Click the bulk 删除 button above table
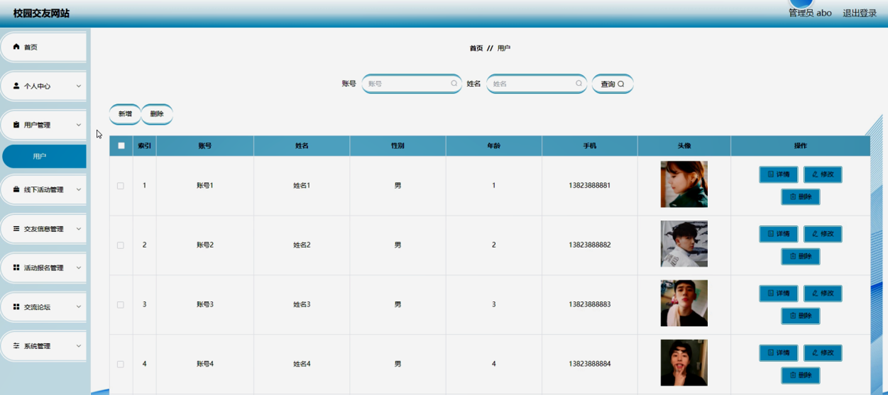This screenshot has height=395, width=888. [x=157, y=114]
